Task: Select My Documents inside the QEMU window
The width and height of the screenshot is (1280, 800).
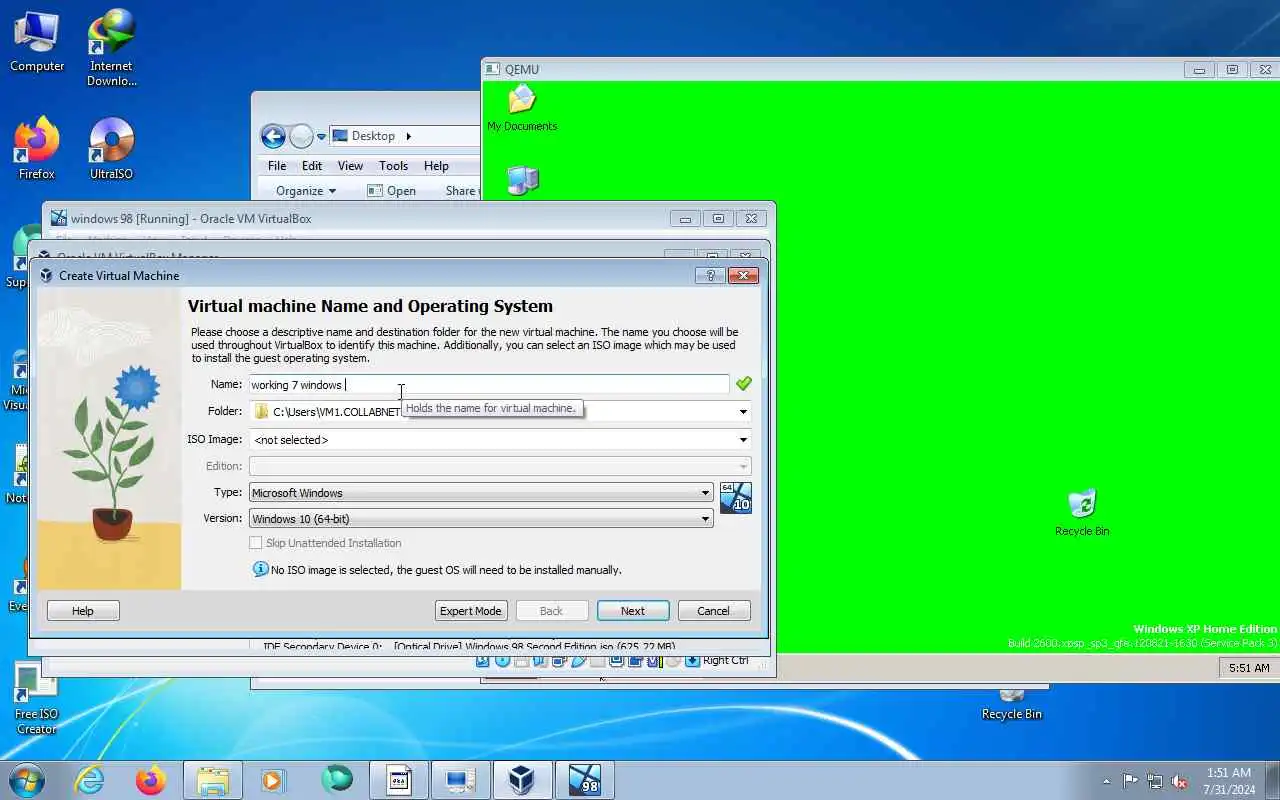Action: tap(522, 108)
